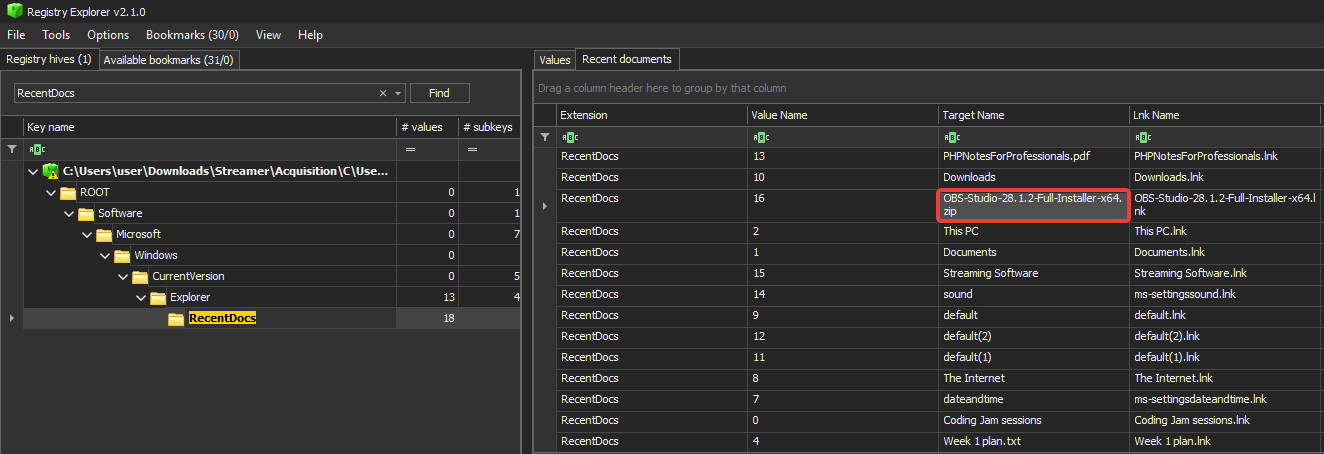The height and width of the screenshot is (454, 1324).
Task: Click the Lnk Name column filter operator icon
Action: 1142,137
